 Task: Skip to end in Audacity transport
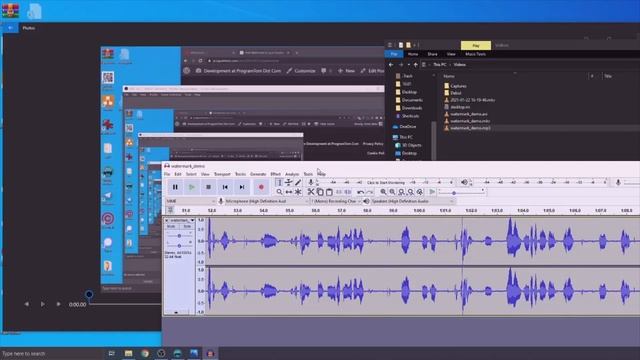[242, 187]
